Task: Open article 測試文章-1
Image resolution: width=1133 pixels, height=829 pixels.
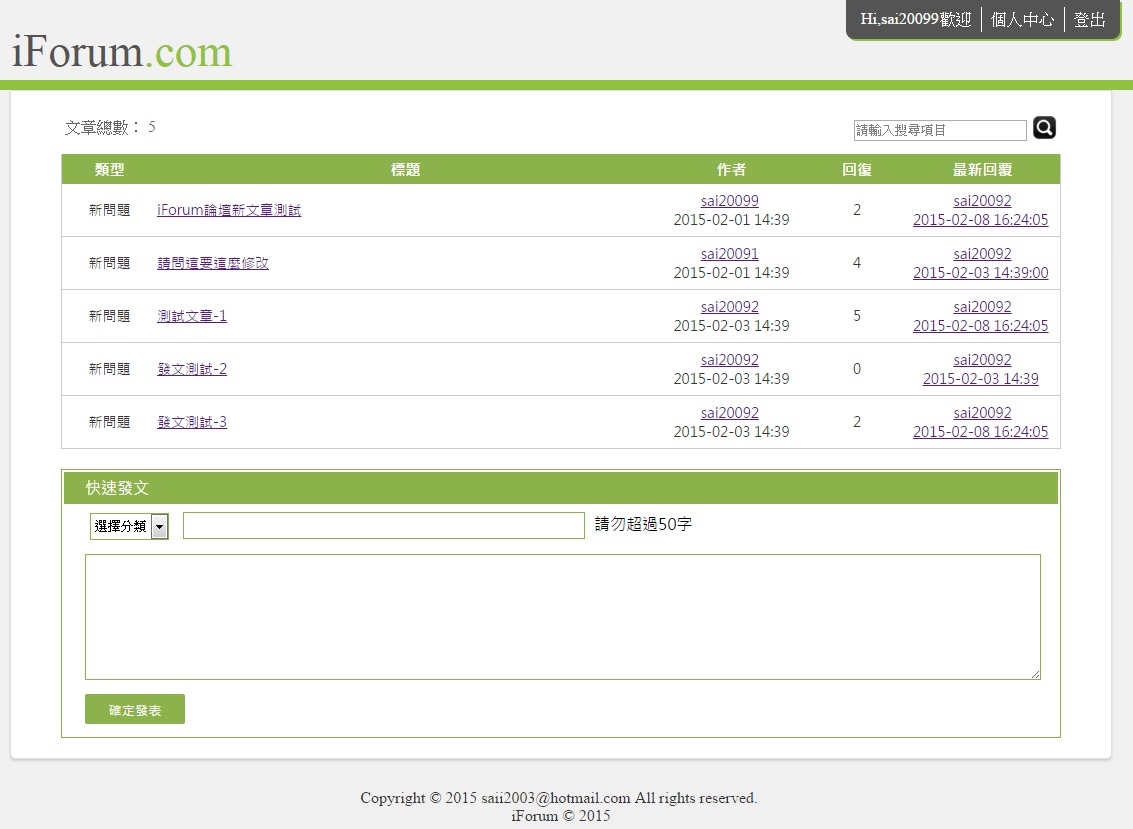Action: 192,316
